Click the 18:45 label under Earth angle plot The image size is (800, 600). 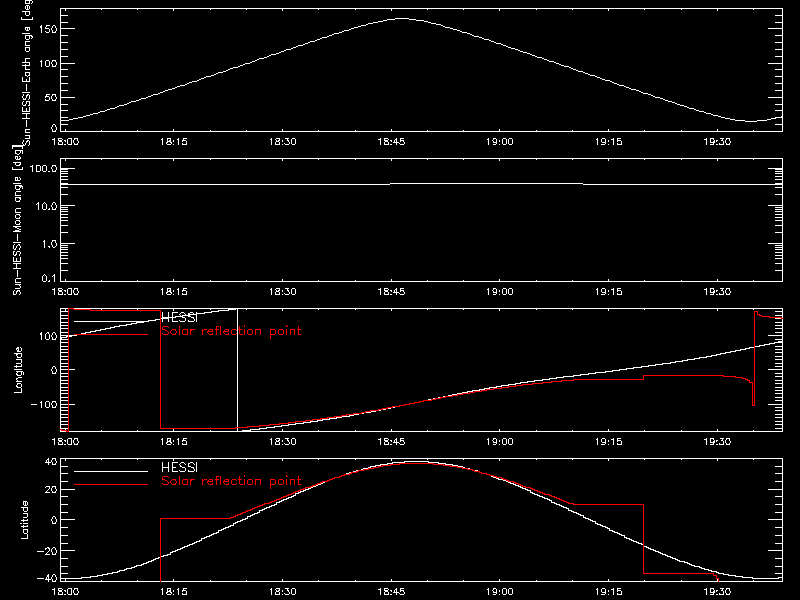click(x=391, y=142)
